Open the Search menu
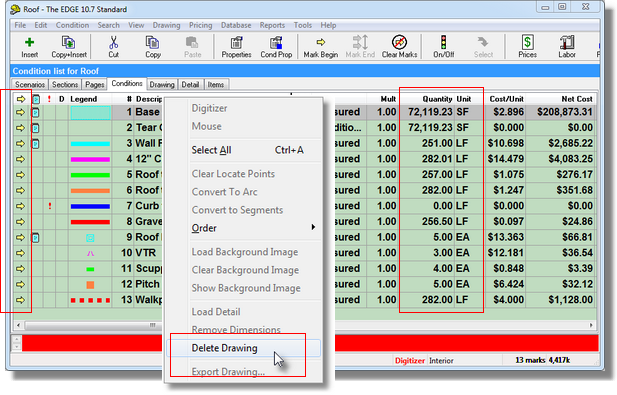Viewport: 617px width, 395px height. click(x=109, y=25)
